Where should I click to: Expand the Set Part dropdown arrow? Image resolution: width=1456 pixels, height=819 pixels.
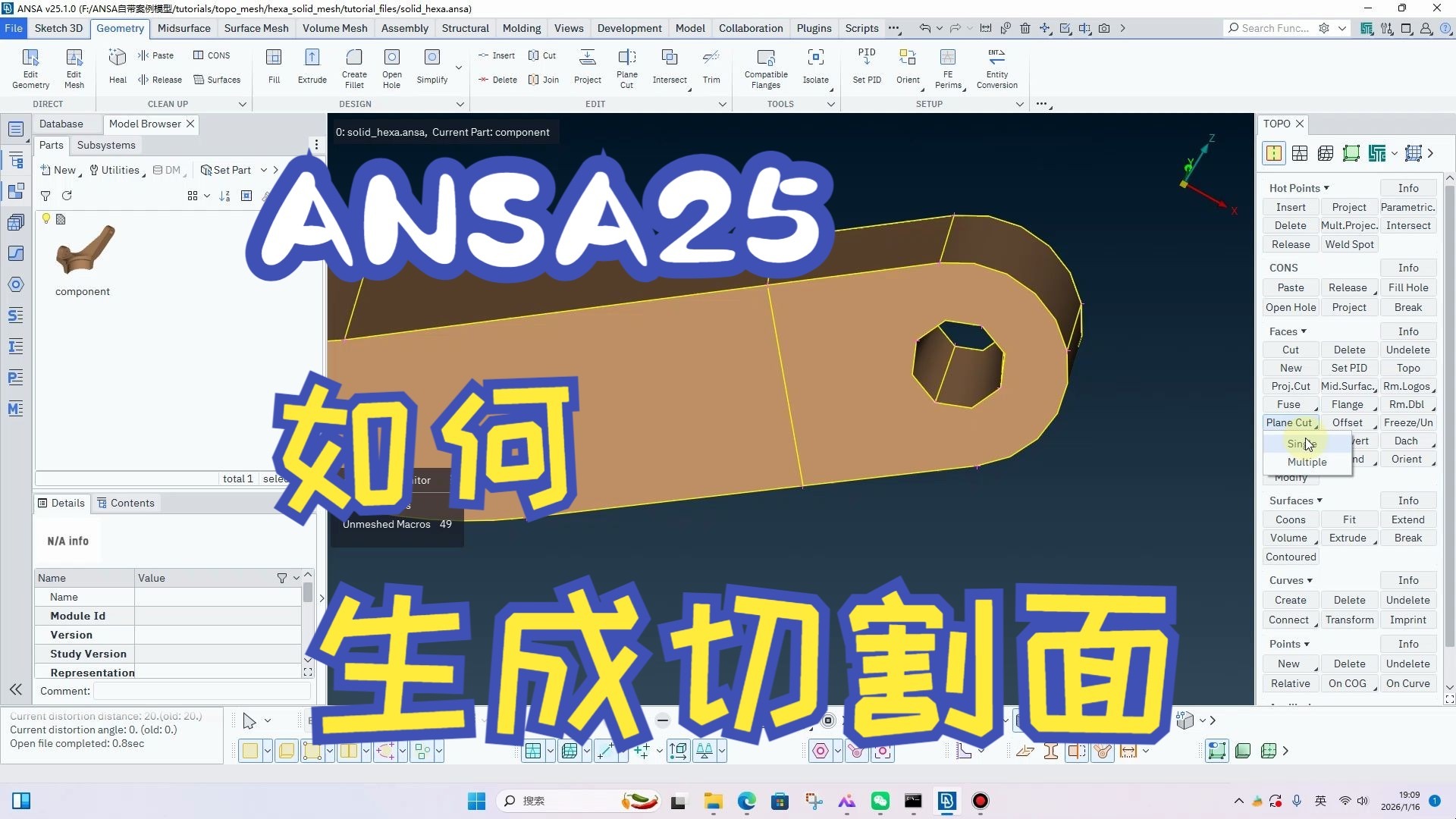tap(264, 170)
